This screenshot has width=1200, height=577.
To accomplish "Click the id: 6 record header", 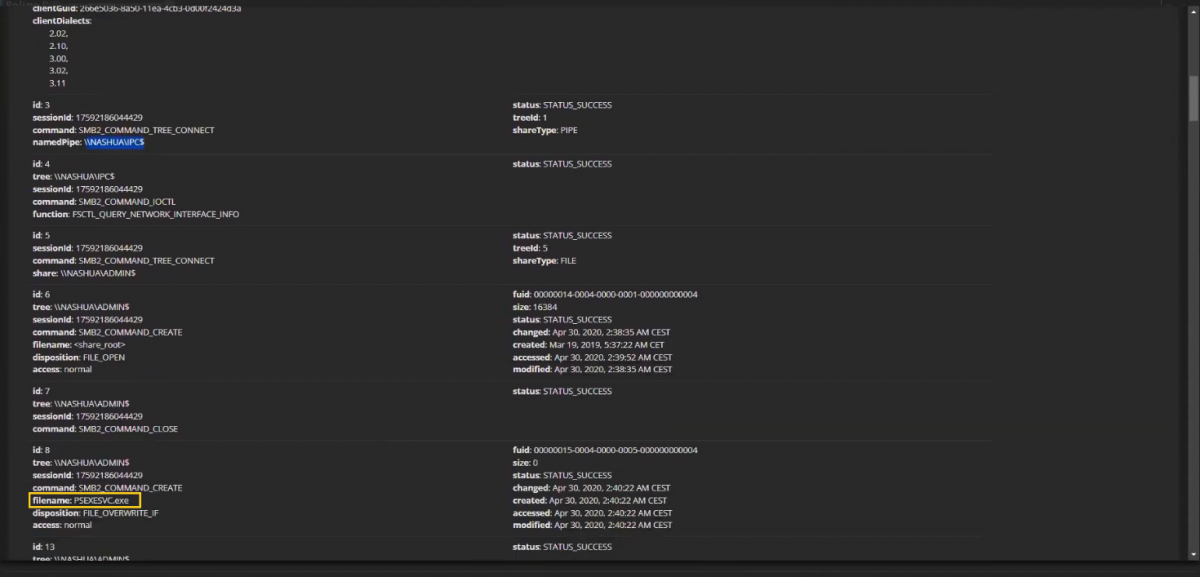I will [x=41, y=295].
